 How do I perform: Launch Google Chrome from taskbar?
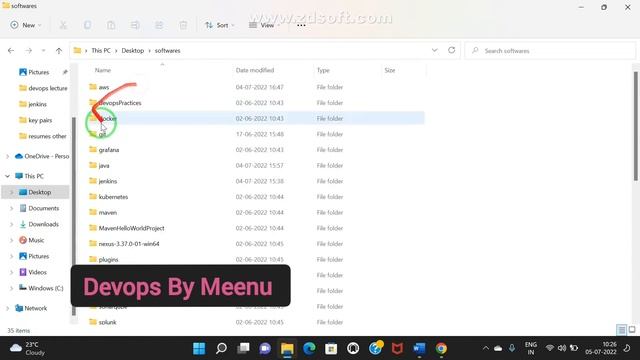[x=441, y=348]
